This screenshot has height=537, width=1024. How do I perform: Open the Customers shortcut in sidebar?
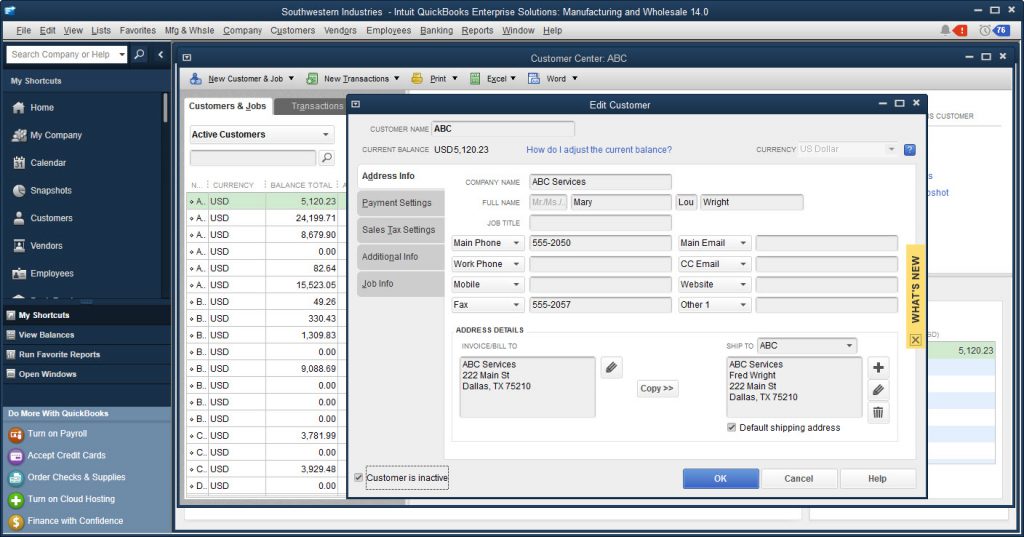(42, 218)
